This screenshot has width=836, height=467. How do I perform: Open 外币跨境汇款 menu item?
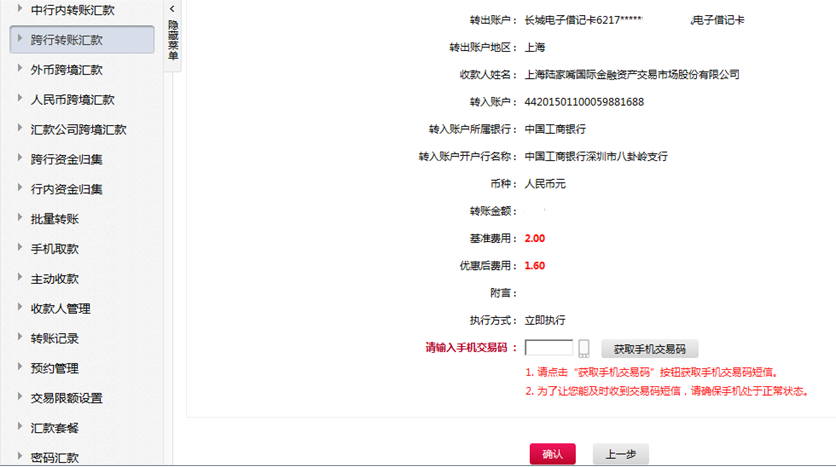pos(67,70)
